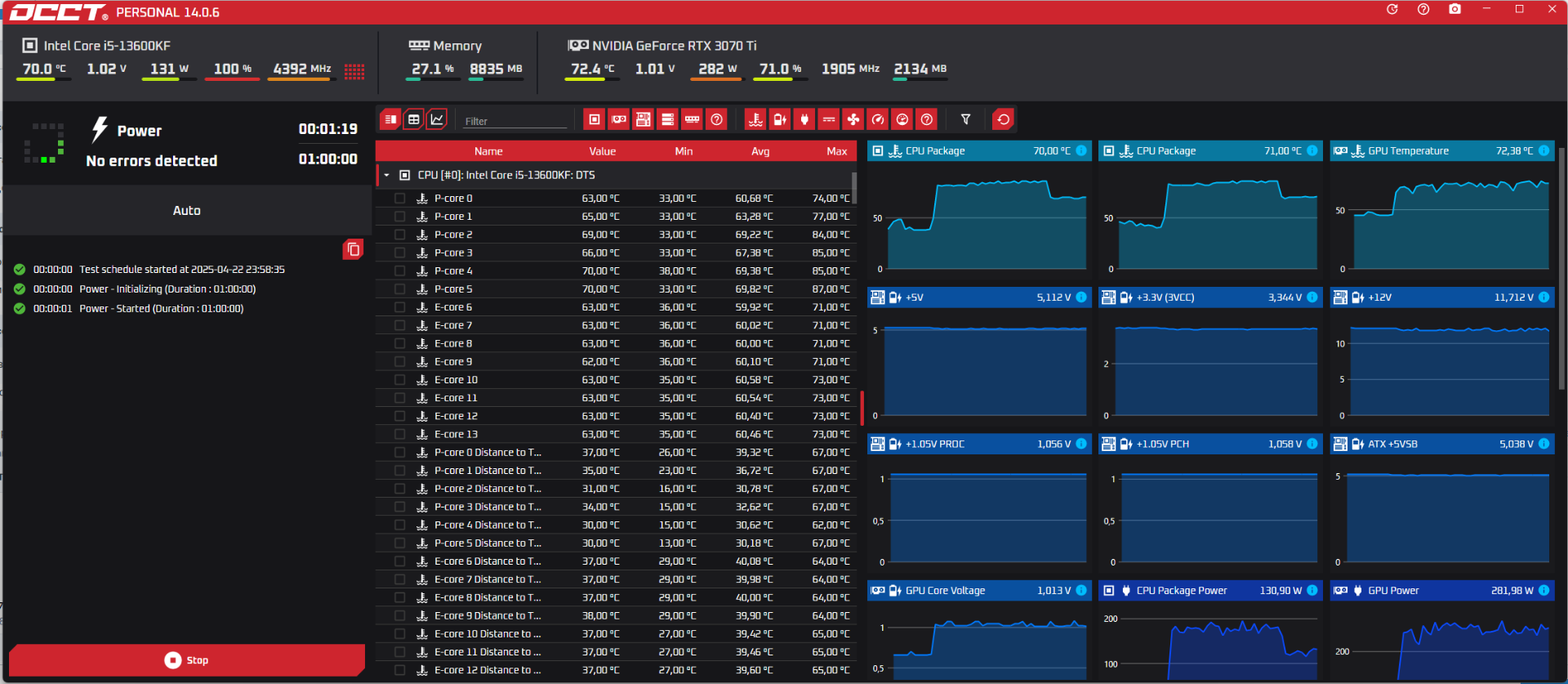1568x684 pixels.
Task: Click the sensor table vertical scrollbar
Action: (854, 187)
